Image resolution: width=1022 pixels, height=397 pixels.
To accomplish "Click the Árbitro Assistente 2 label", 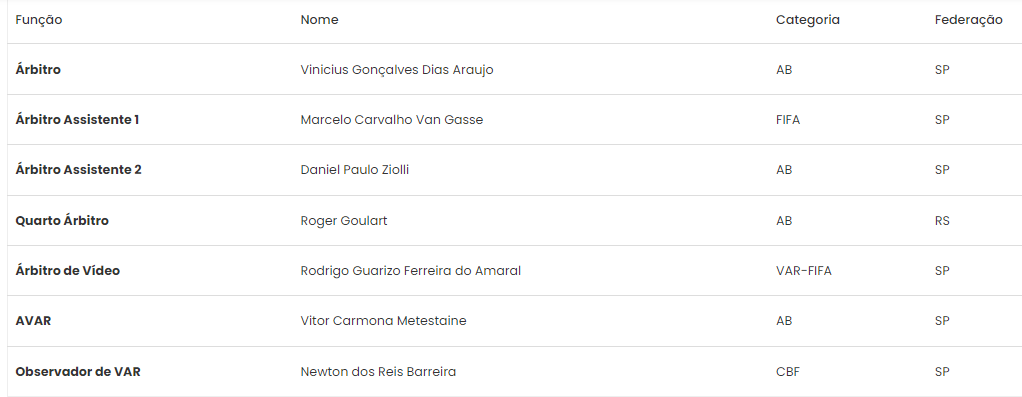I will (79, 170).
